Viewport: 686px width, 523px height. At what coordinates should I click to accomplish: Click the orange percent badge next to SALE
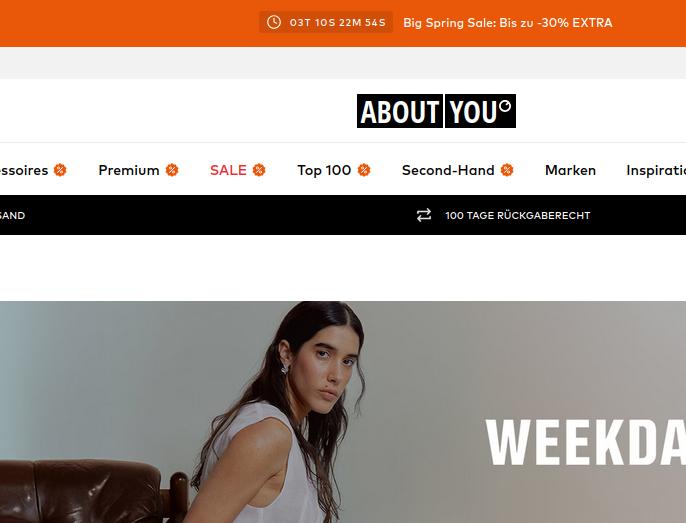pos(259,170)
